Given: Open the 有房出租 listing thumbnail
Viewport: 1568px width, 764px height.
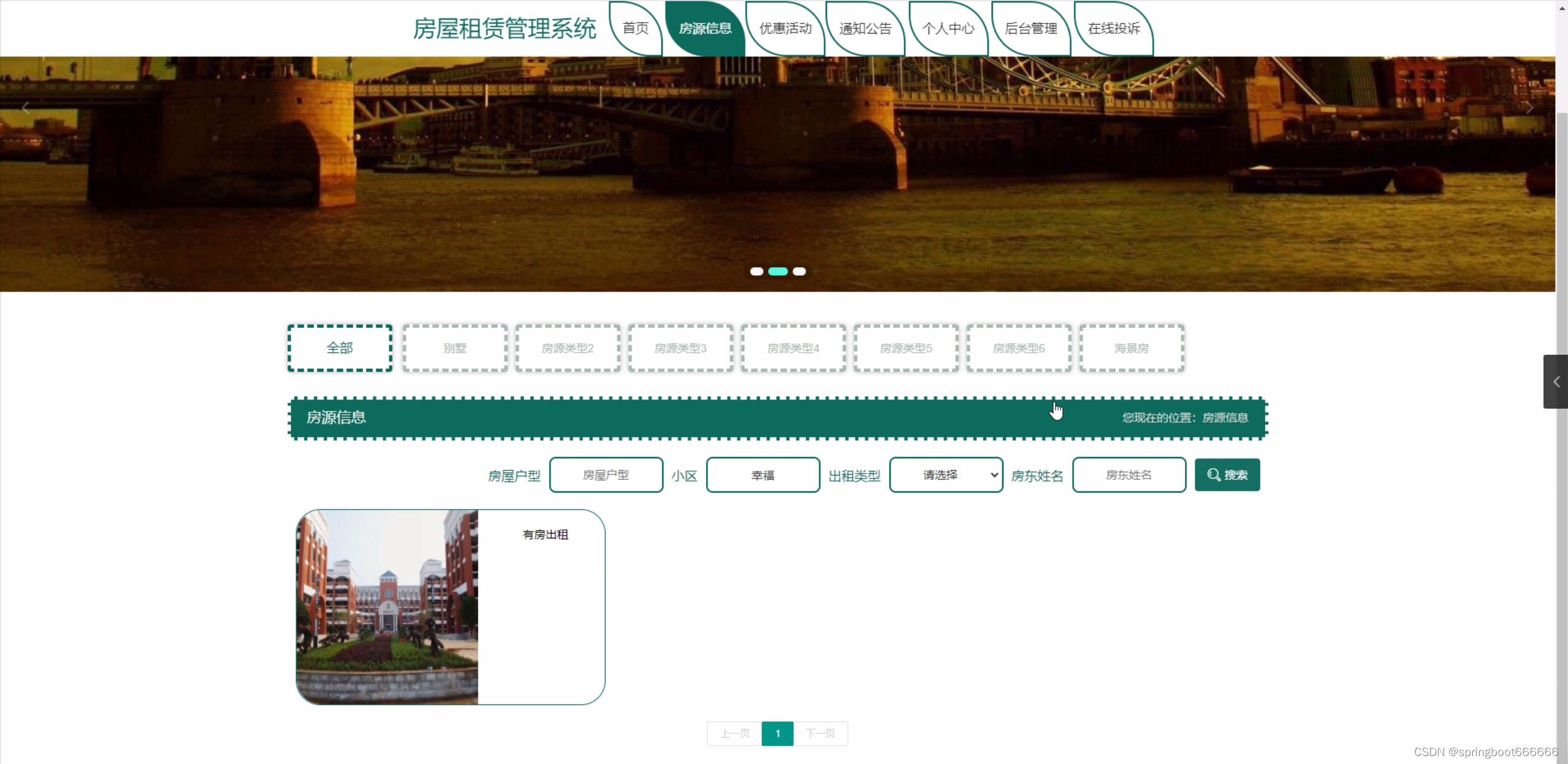Looking at the screenshot, I should click(387, 607).
